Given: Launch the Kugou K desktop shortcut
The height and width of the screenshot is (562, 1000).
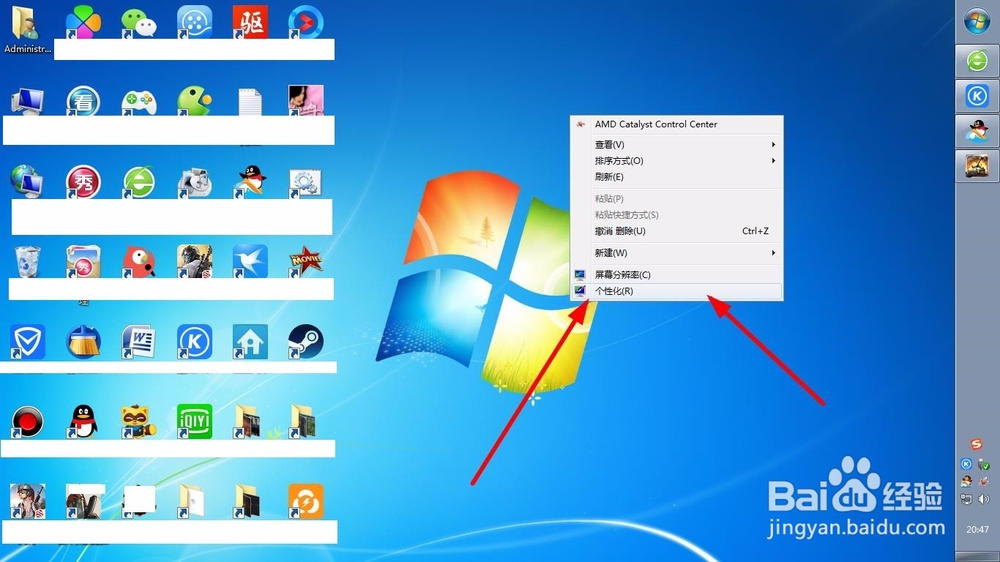Looking at the screenshot, I should (x=194, y=341).
